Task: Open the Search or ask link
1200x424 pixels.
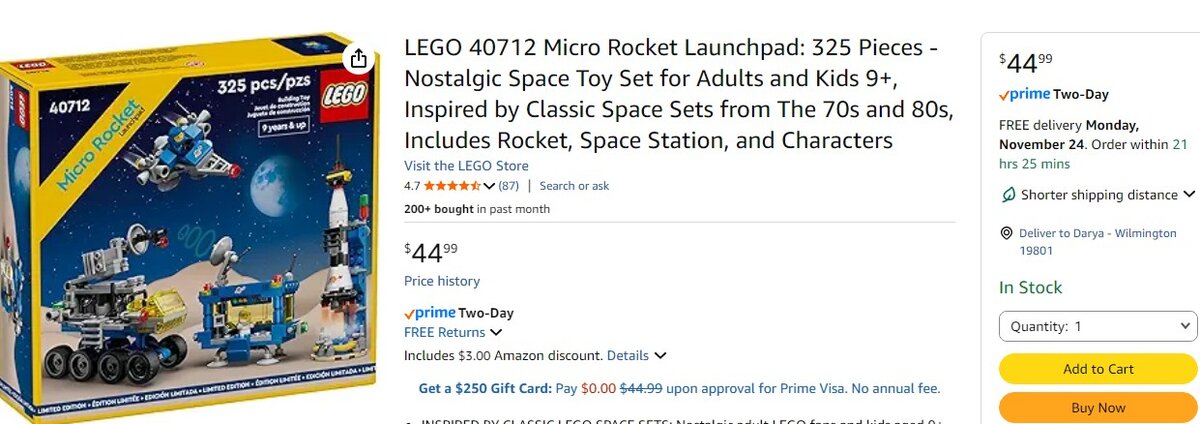Action: (x=574, y=186)
